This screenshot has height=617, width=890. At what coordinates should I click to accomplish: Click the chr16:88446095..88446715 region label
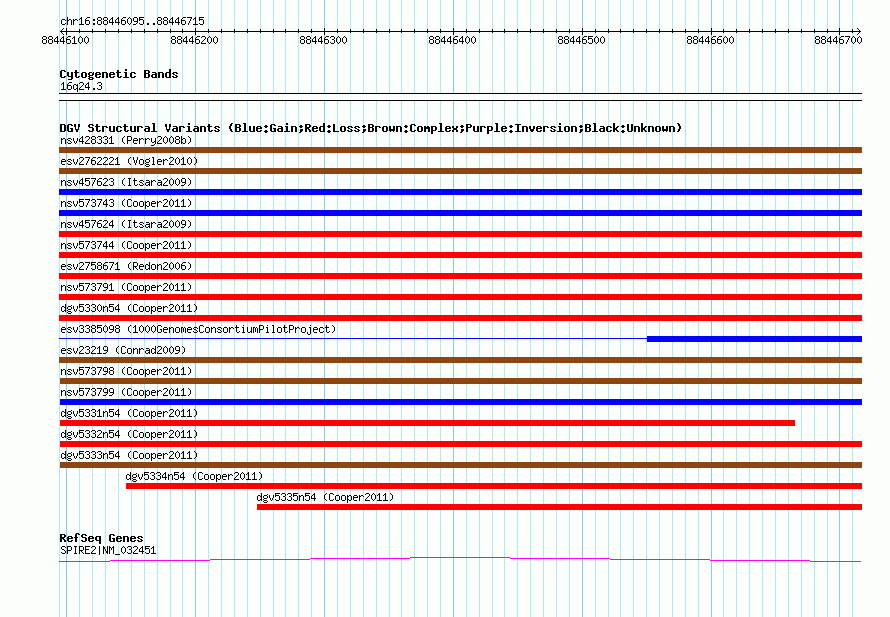point(132,21)
